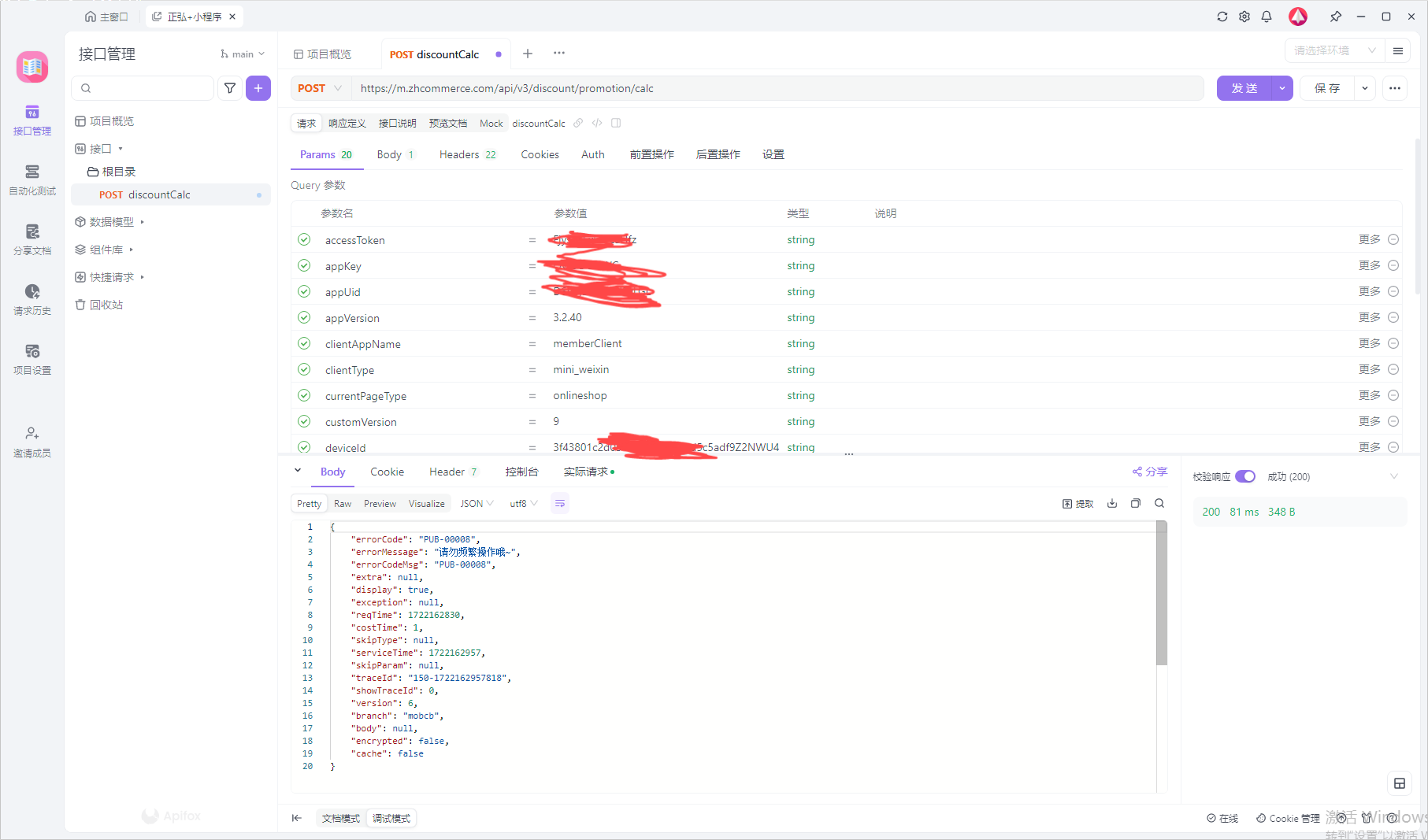Open the POST method dropdown

(320, 88)
